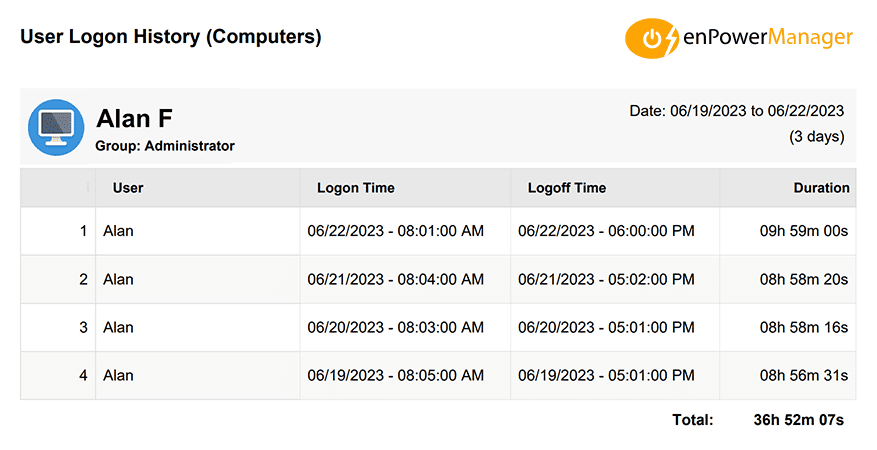Click the orange enPowerManager power icon
Viewport: 877px width, 450px height.
coord(652,39)
